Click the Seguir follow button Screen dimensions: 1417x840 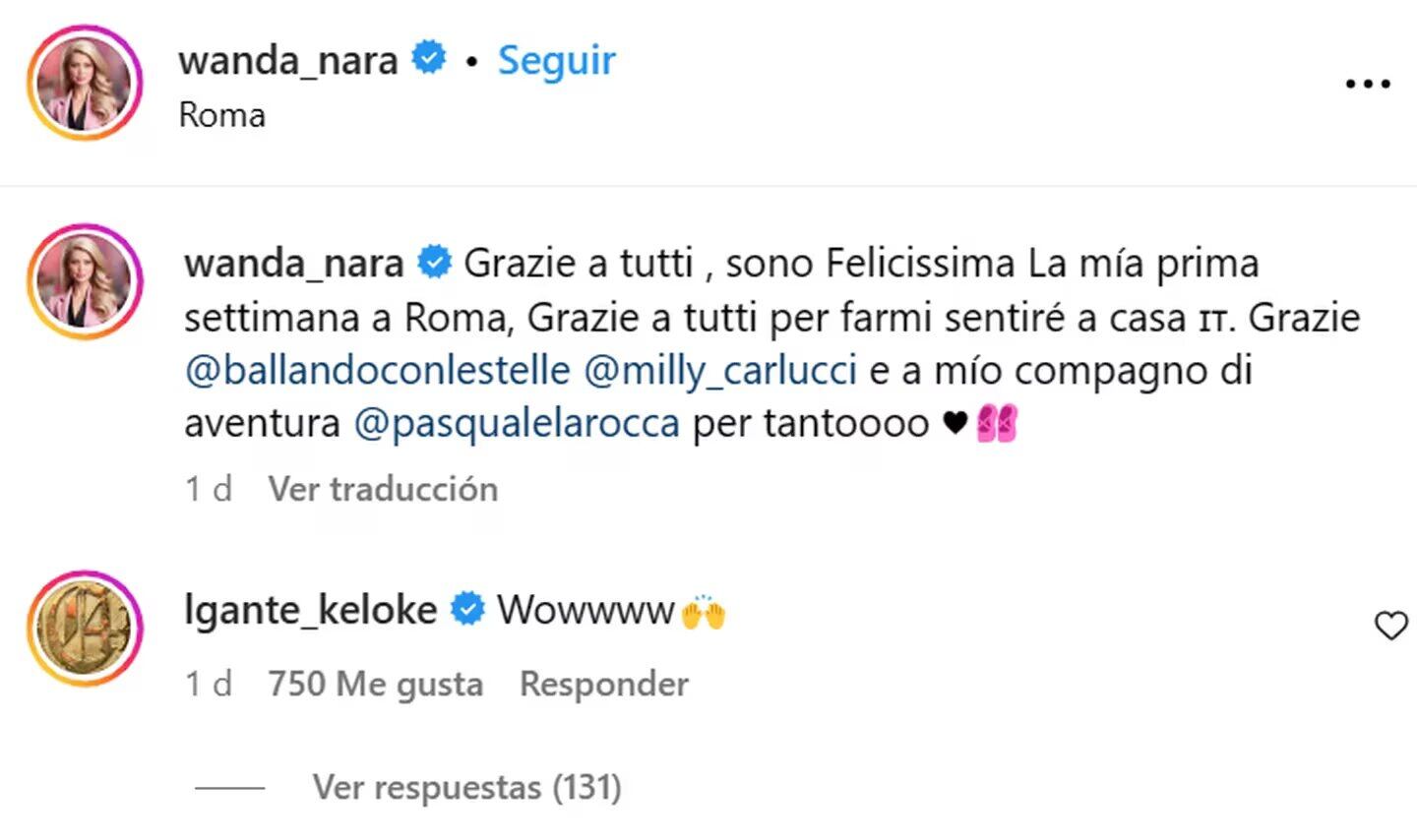pyautogui.click(x=556, y=61)
